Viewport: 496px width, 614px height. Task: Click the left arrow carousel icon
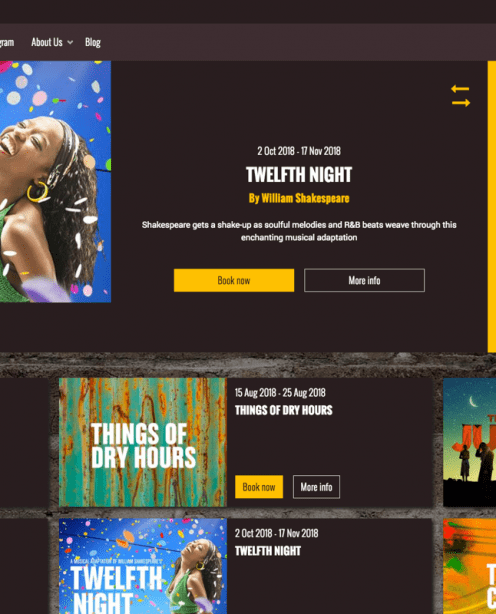460,89
